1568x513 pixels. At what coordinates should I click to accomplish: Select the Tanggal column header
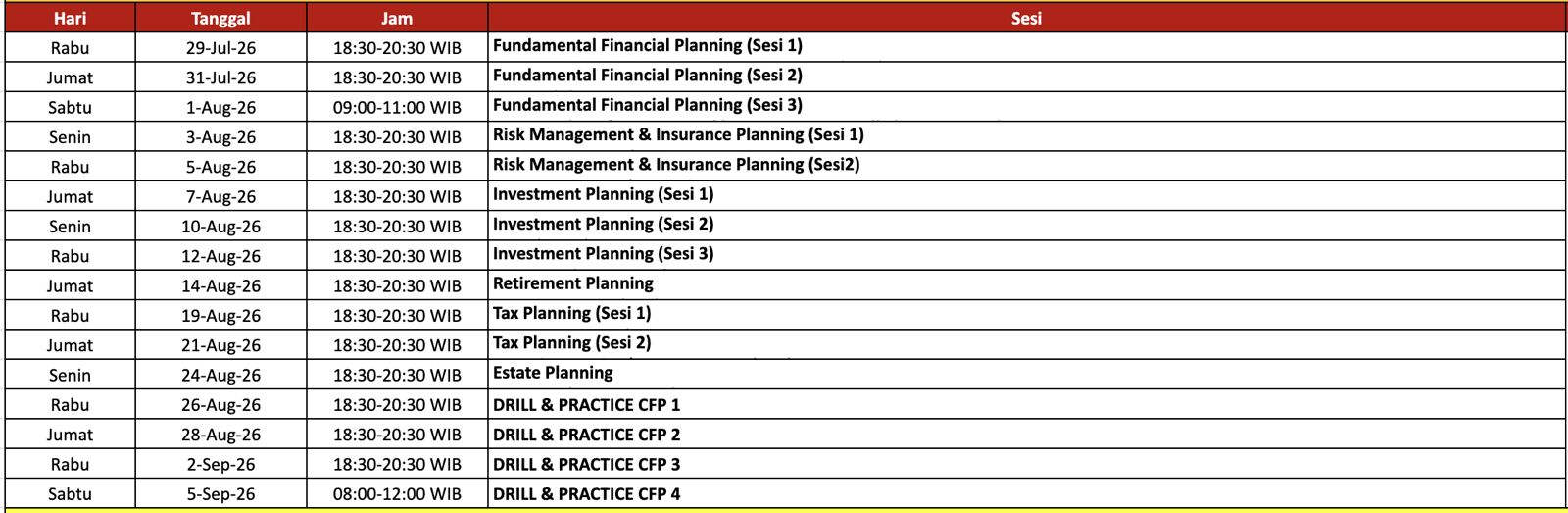[220, 18]
